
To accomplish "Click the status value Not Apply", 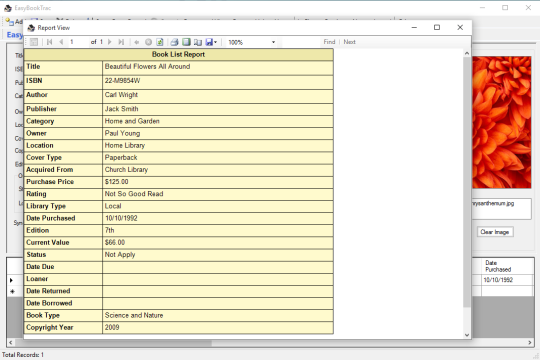I will pos(120,255).
